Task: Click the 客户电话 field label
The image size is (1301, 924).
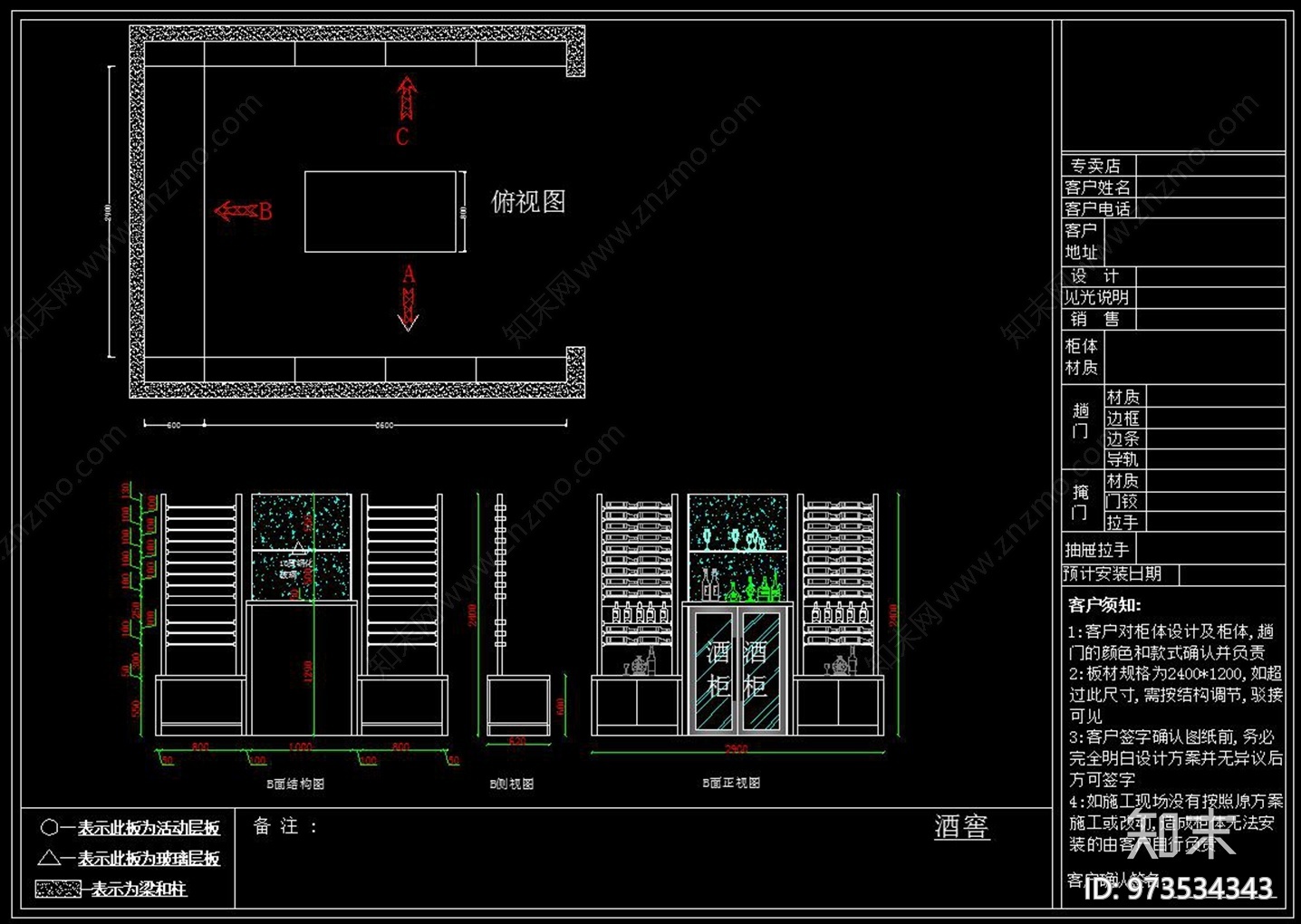Action: [x=1097, y=209]
